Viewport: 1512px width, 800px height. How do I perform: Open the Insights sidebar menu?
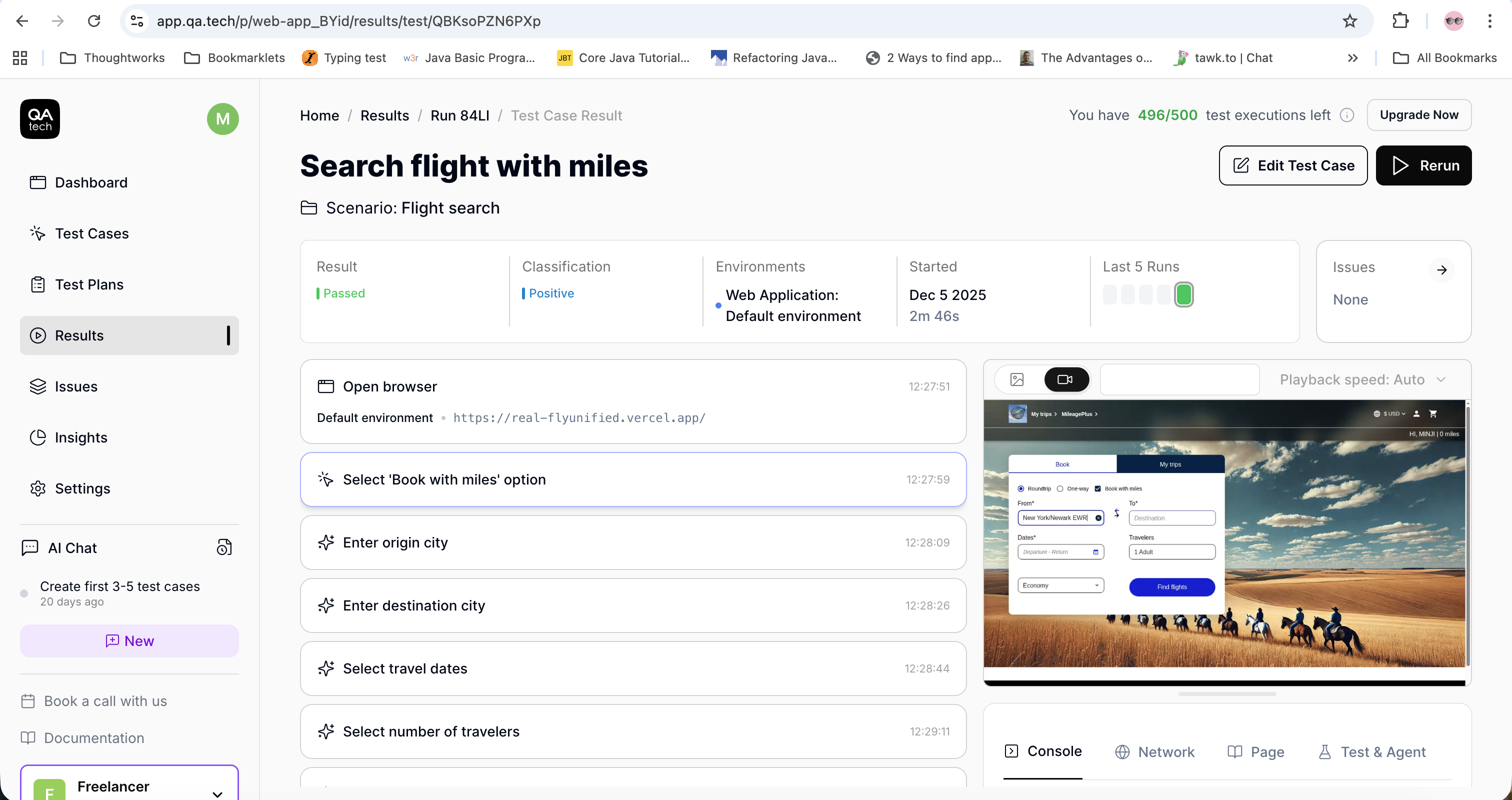point(80,437)
